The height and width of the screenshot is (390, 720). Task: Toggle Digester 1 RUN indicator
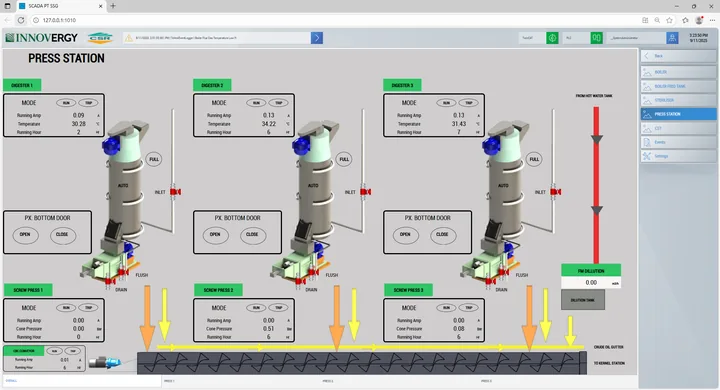click(x=66, y=103)
